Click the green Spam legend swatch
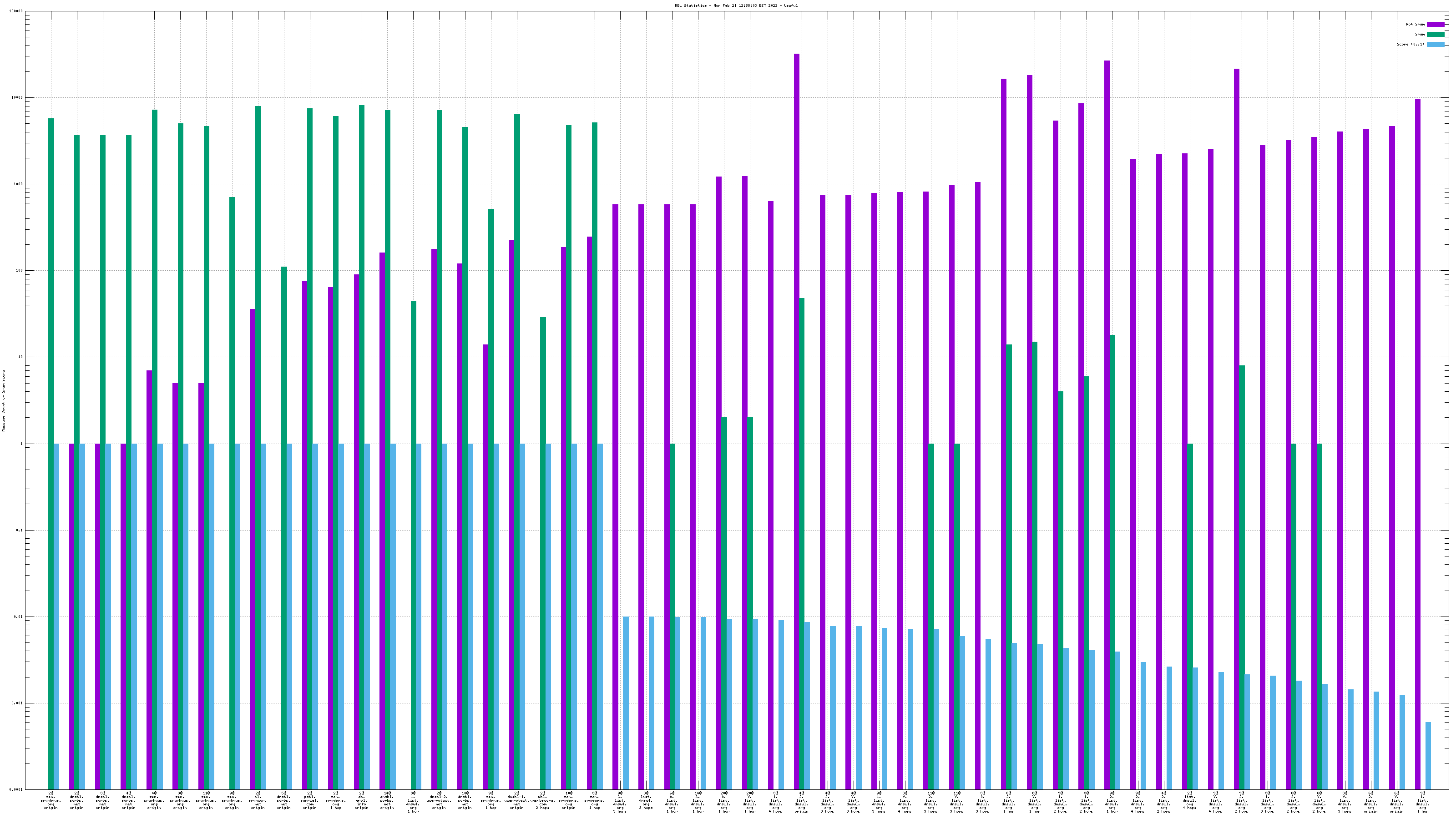The width and height of the screenshot is (1456, 819). coord(1435,35)
